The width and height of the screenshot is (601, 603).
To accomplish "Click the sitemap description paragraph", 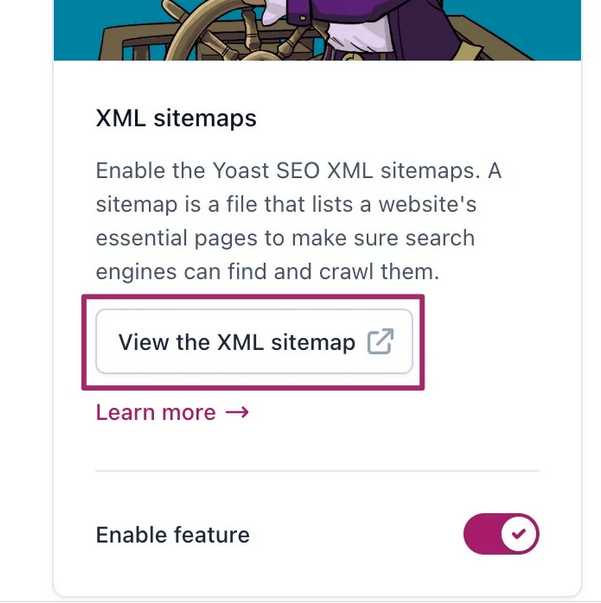I will coord(298,221).
